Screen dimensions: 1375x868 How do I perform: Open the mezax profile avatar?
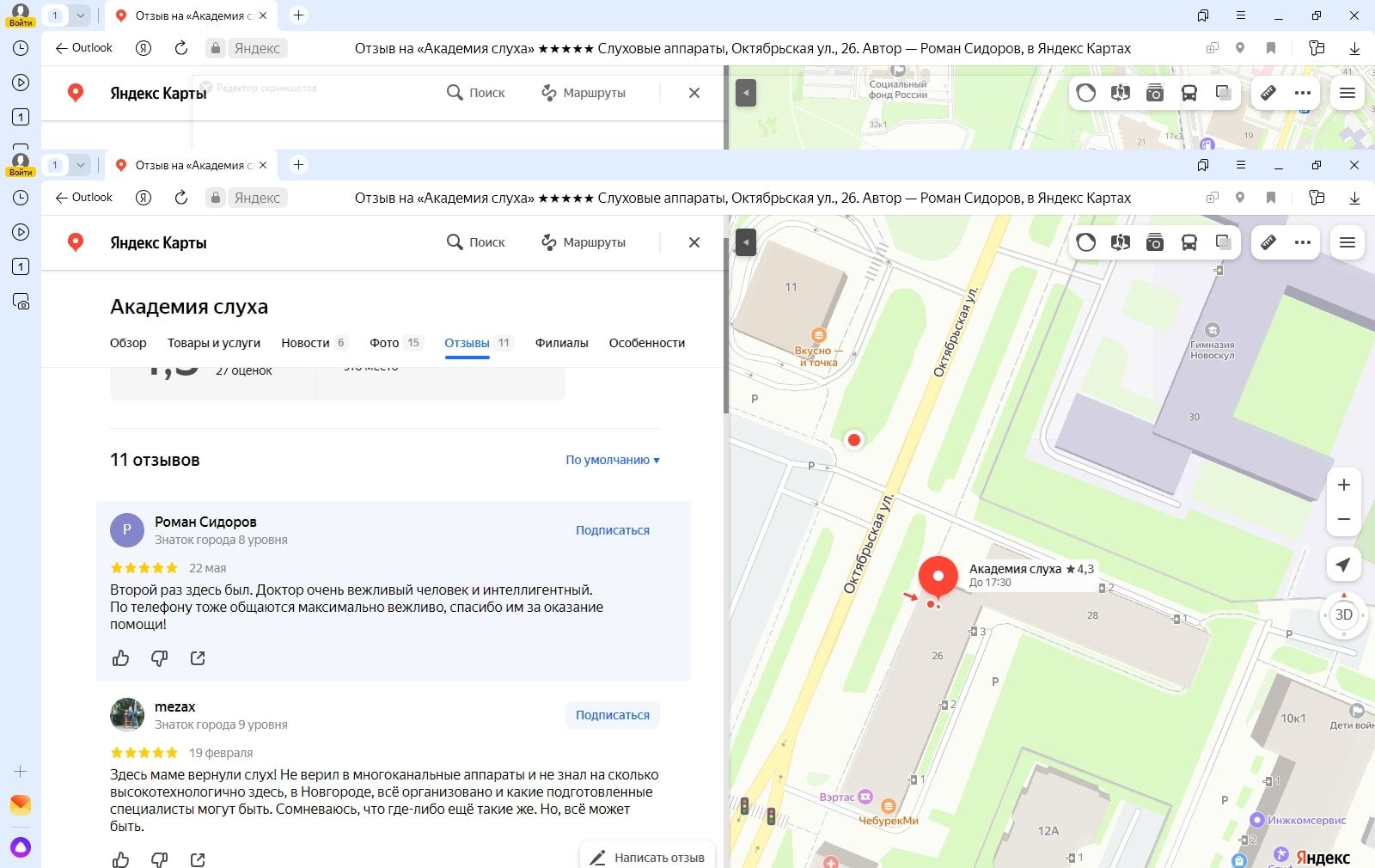coord(127,714)
